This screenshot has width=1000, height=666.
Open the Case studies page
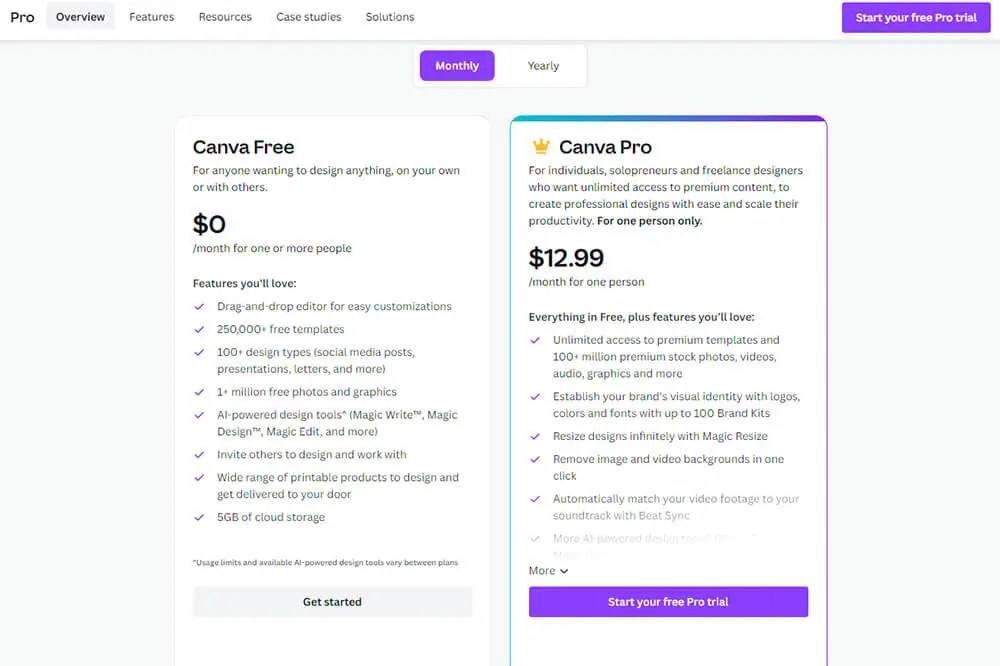308,16
